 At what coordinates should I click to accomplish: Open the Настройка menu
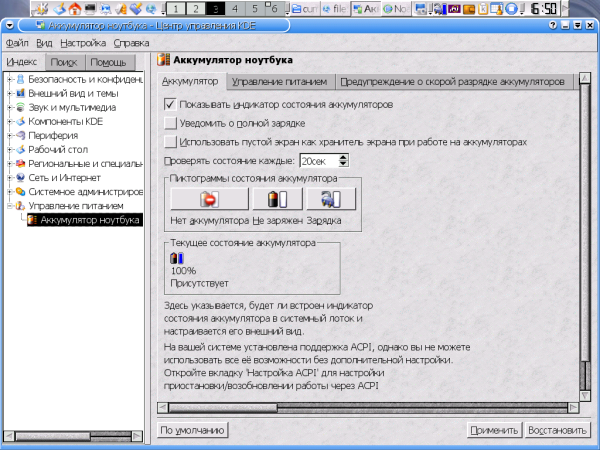(x=83, y=43)
